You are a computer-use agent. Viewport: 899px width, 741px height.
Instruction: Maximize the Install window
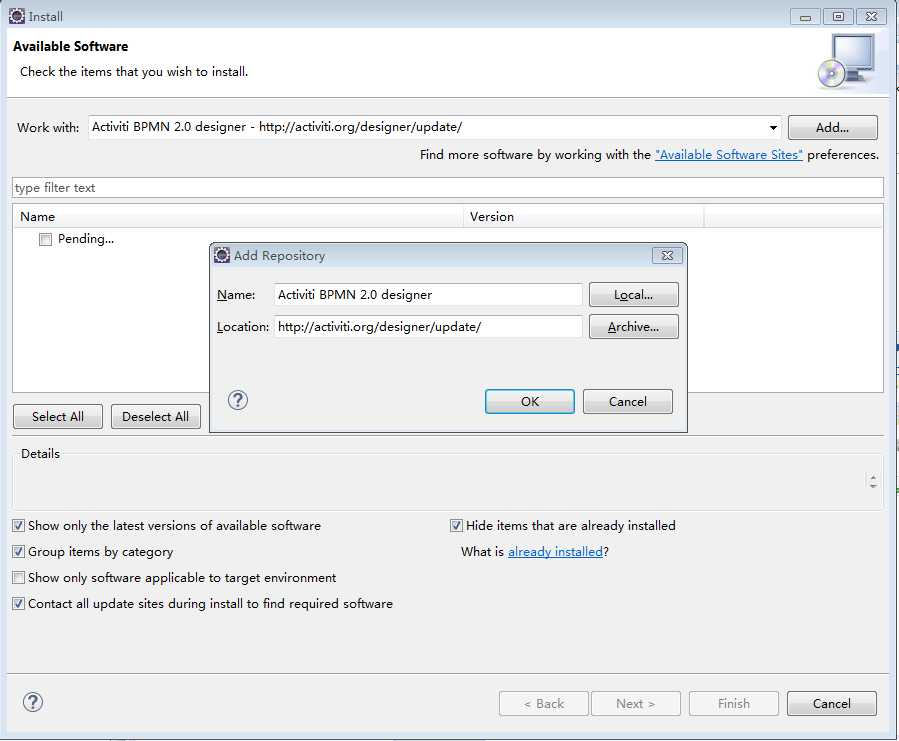[838, 17]
